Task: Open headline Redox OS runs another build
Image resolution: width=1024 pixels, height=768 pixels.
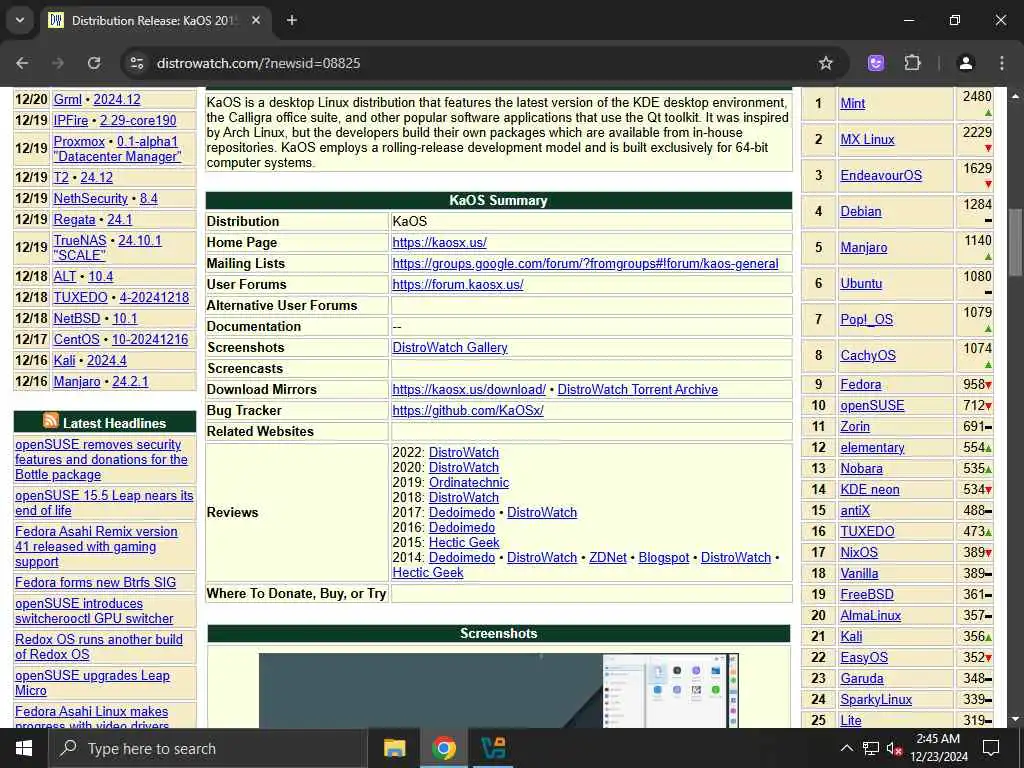Action: (99, 647)
